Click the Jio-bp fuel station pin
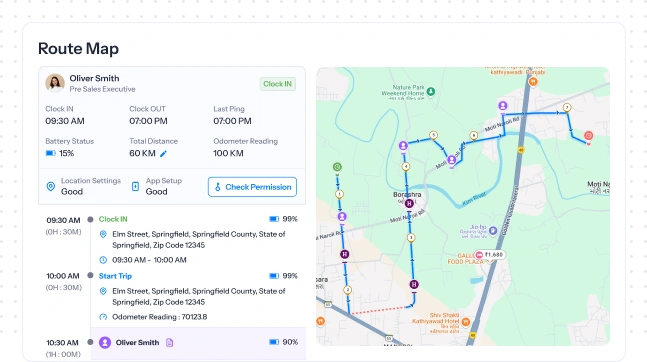This screenshot has width=647, height=362. [493, 231]
